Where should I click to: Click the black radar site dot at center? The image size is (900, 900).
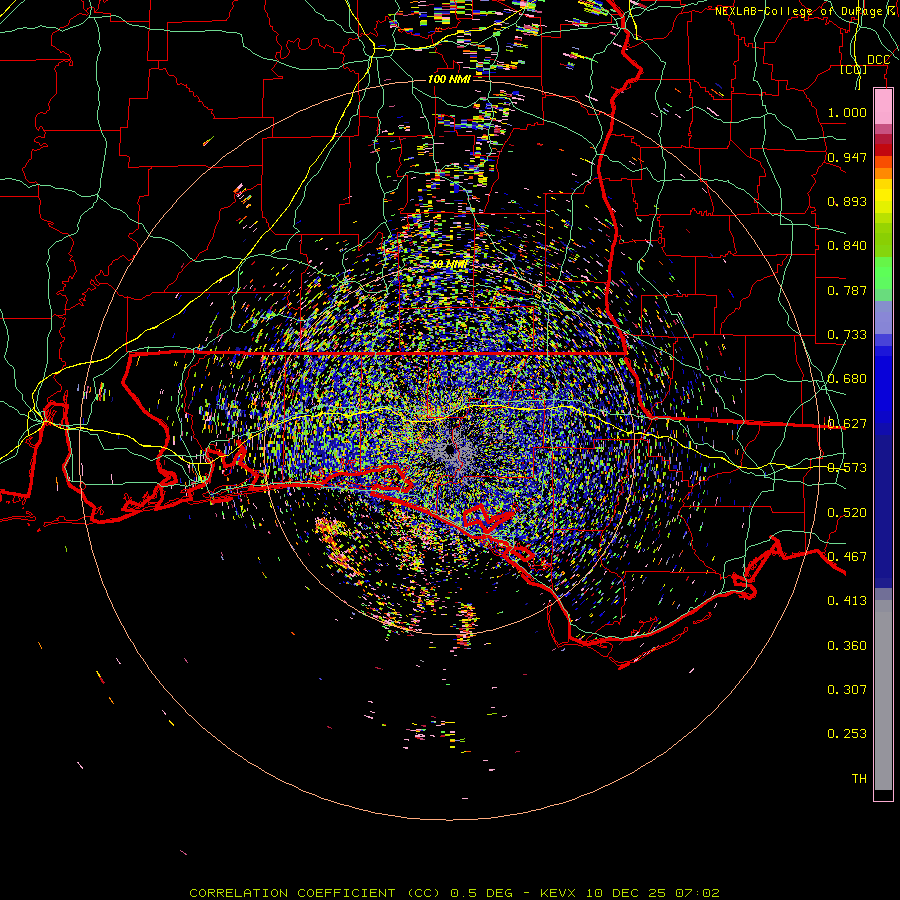coord(450,451)
